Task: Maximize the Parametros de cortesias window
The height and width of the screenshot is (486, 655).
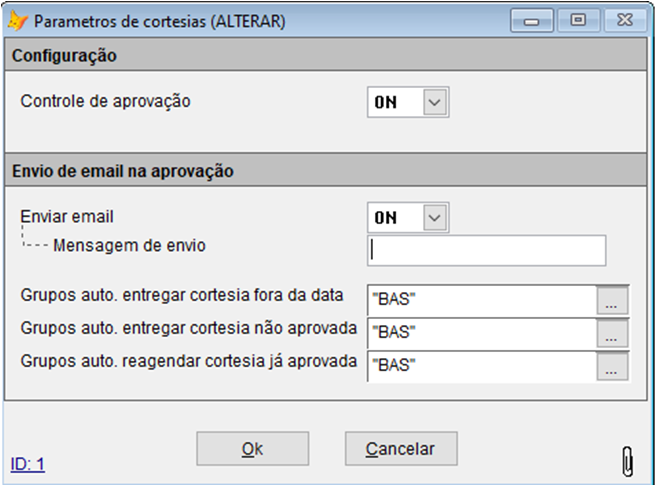Action: 577,21
